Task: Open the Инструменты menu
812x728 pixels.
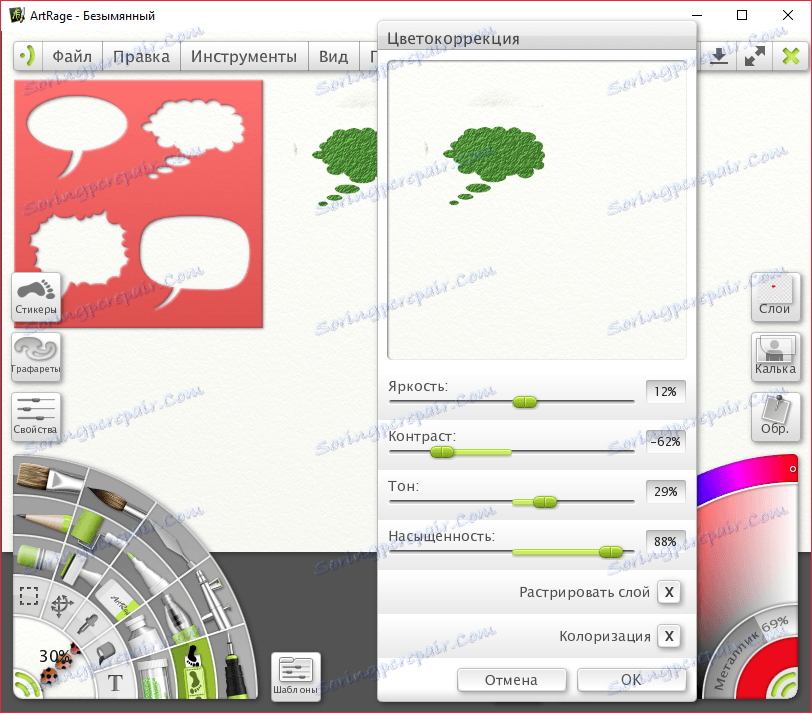Action: point(244,56)
